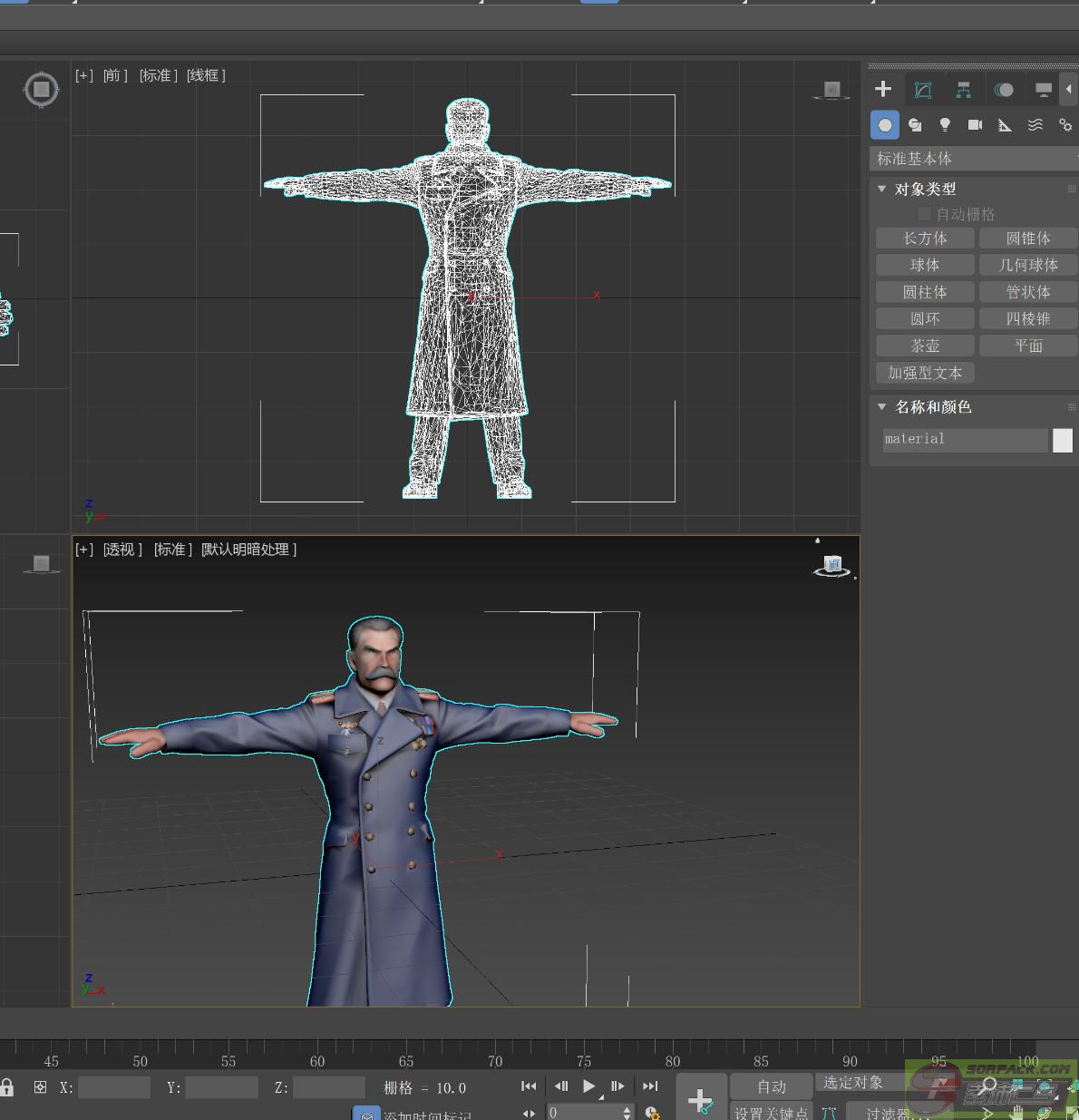Open the [透视] viewport view menu
The height and width of the screenshot is (1120, 1079).
pos(122,550)
